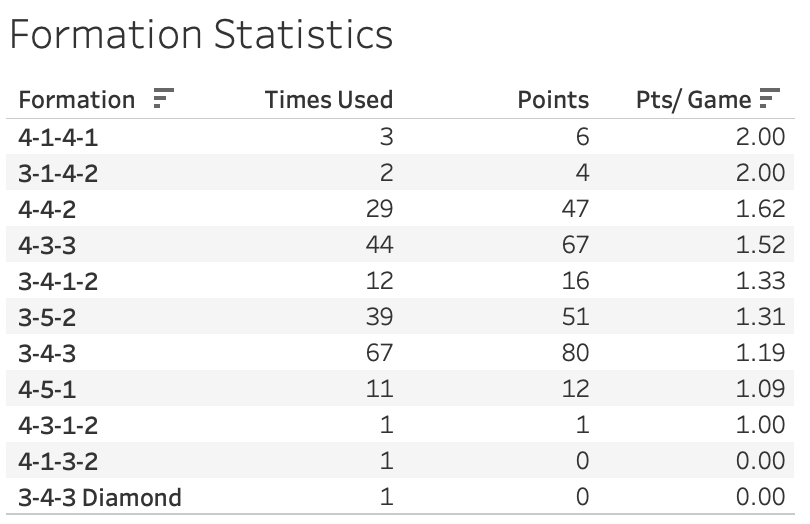Select the 67 Times Used cell

(378, 353)
